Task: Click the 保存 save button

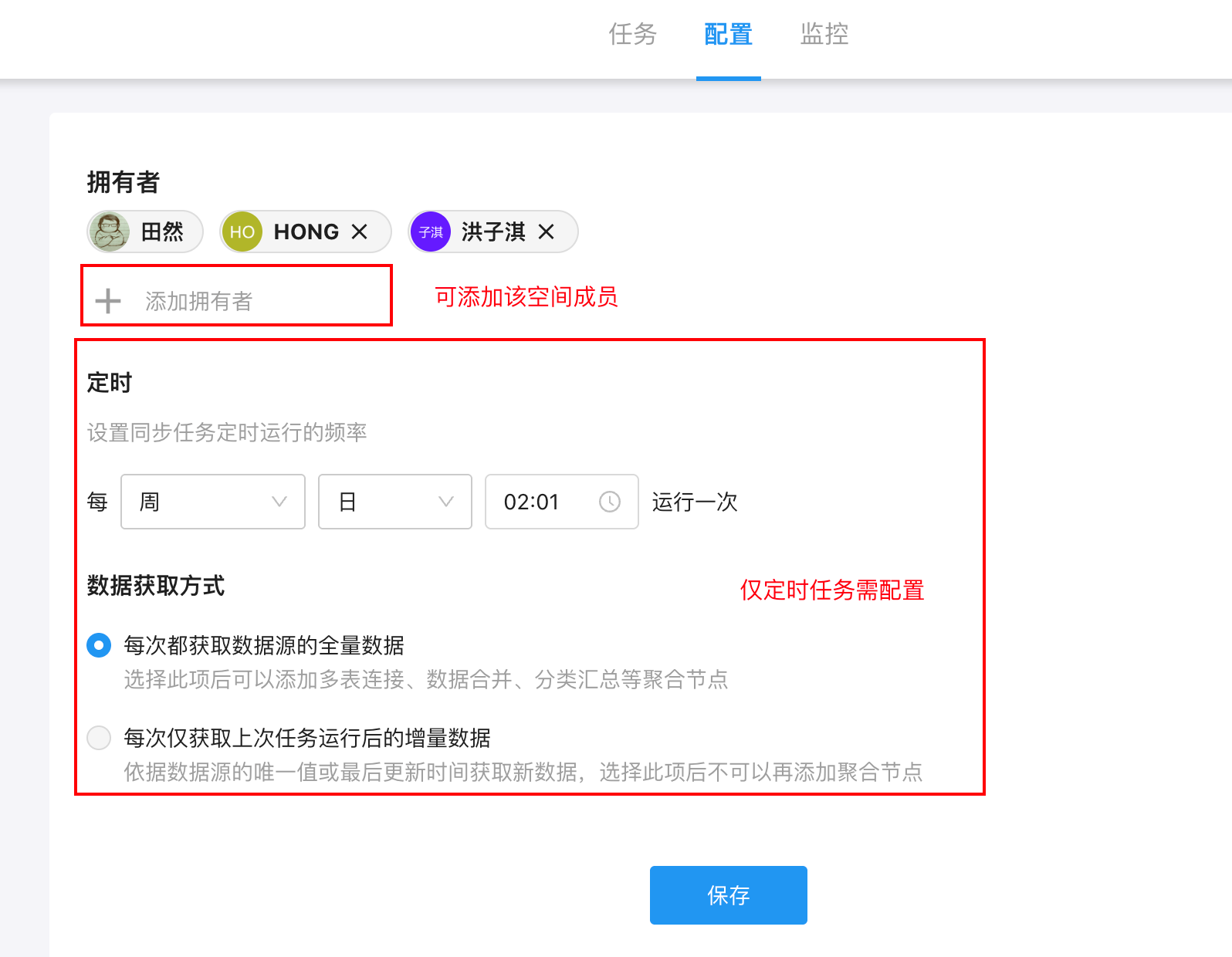Action: coord(728,895)
